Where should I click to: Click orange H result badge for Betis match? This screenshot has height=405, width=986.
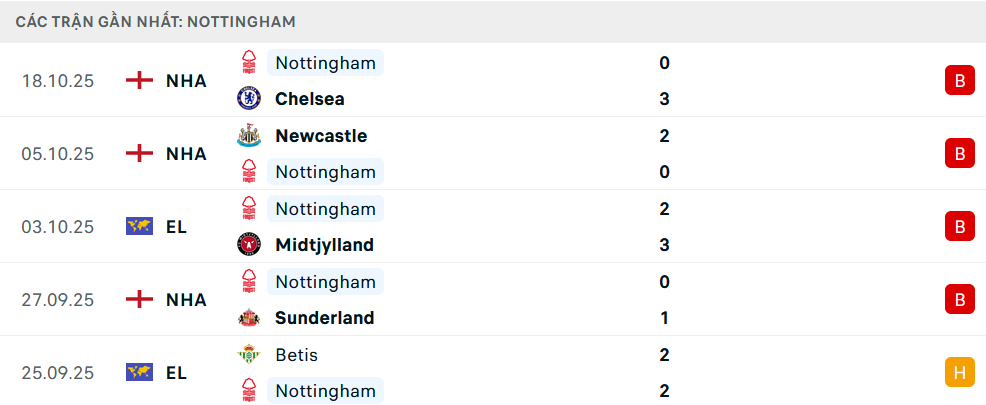pos(959,373)
